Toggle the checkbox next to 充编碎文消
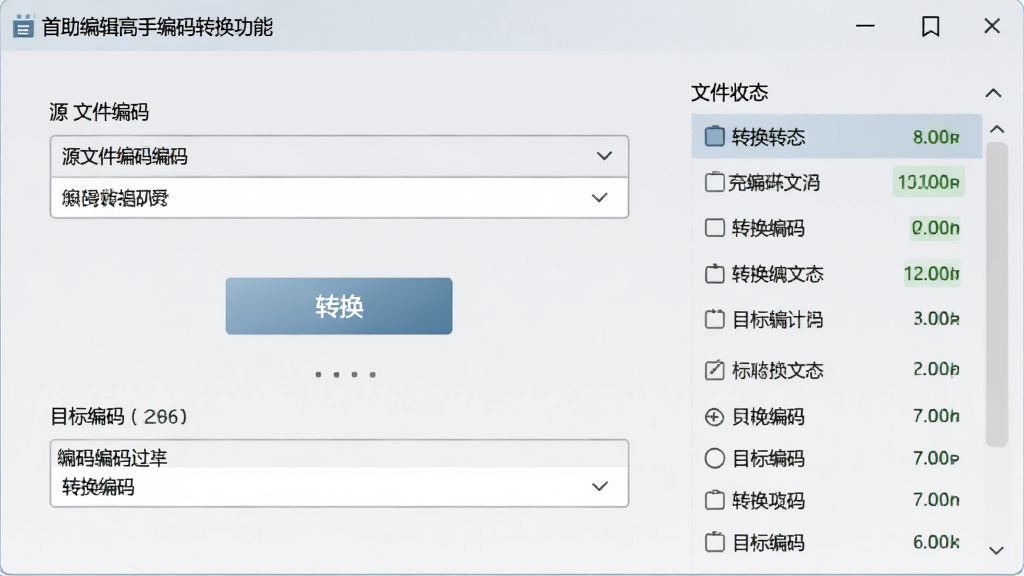Viewport: 1024px width, 576px height. pyautogui.click(x=714, y=182)
